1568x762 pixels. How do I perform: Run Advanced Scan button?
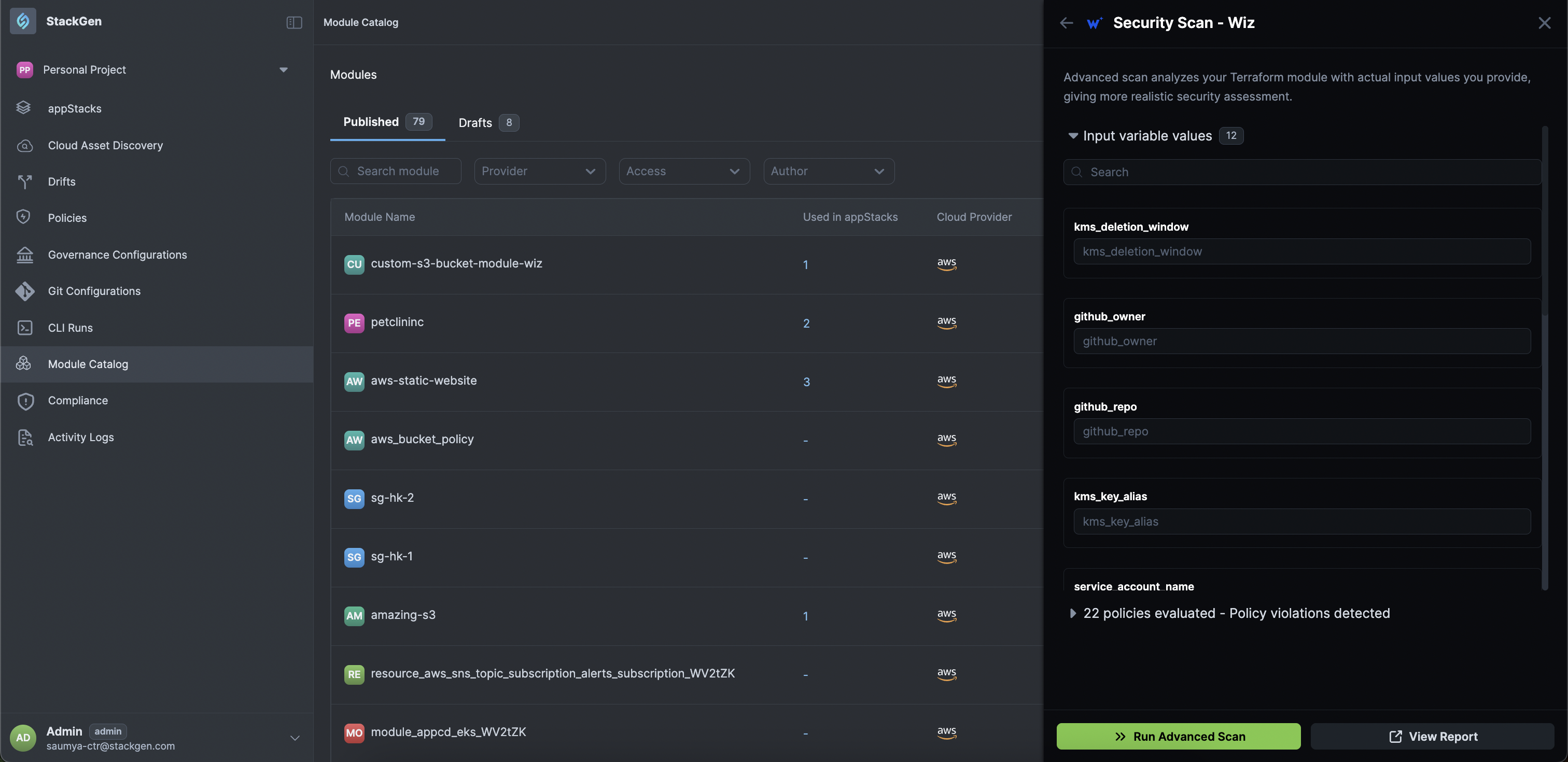pyautogui.click(x=1178, y=737)
